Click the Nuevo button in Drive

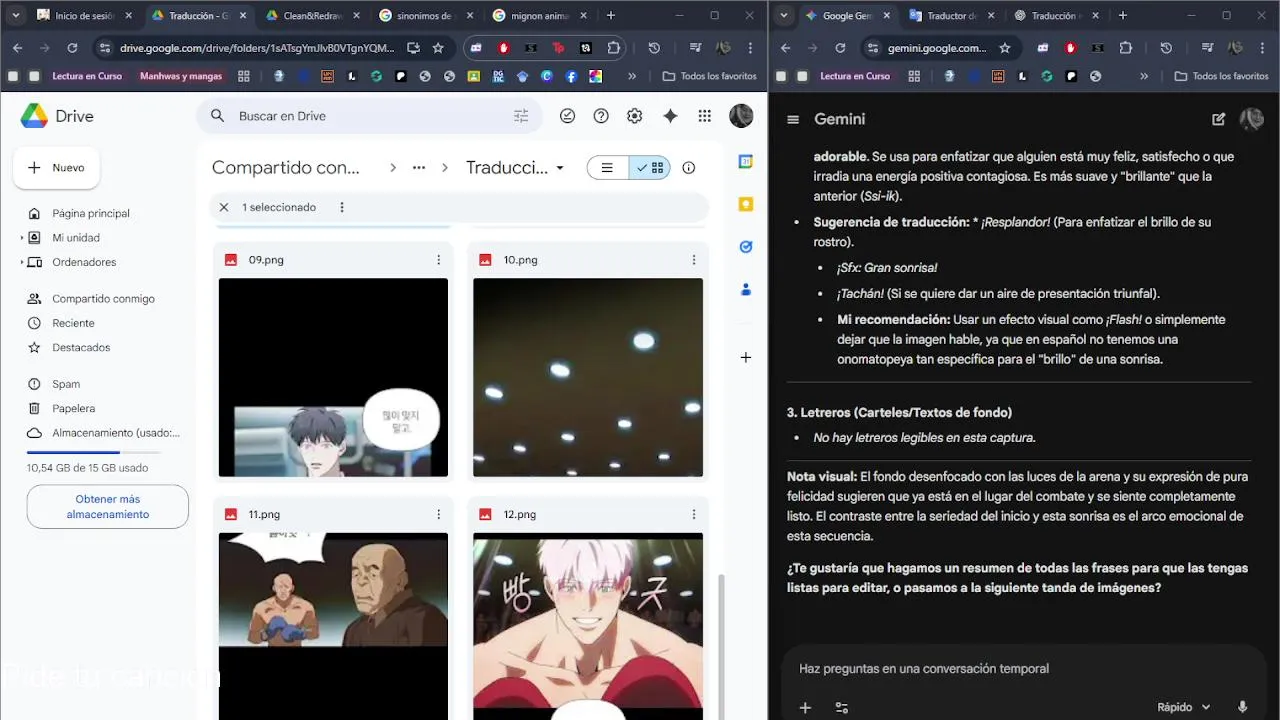pos(56,168)
